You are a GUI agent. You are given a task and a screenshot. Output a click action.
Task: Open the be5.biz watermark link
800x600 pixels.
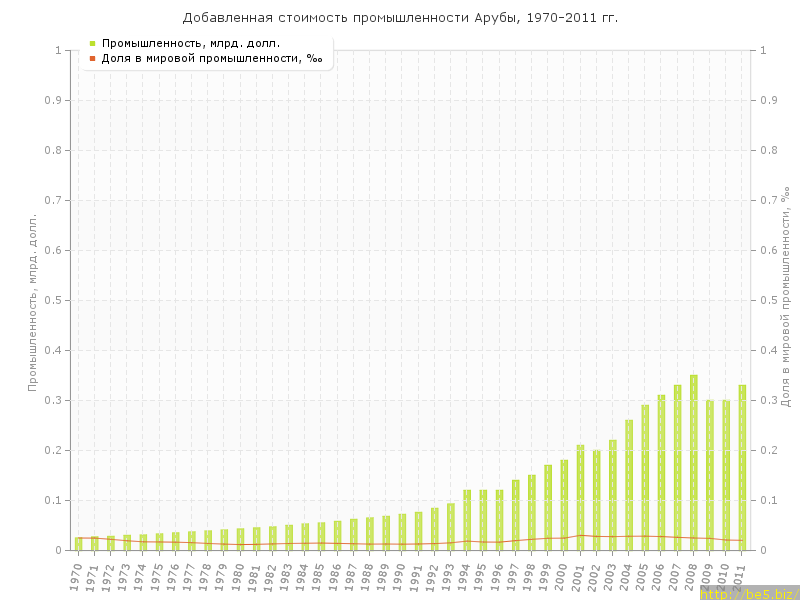748,593
